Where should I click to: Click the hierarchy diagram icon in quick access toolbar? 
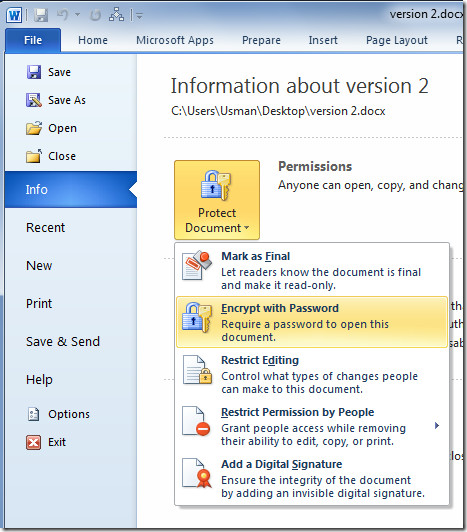coord(116,15)
